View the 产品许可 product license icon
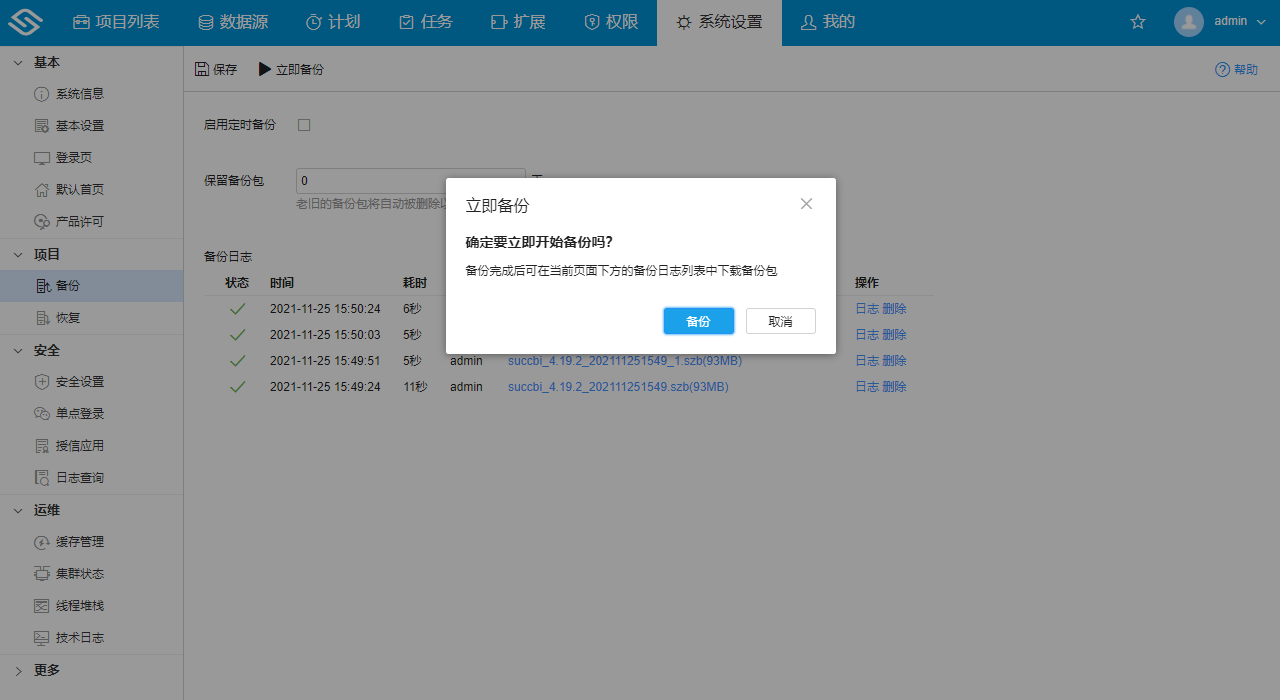This screenshot has height=700, width=1280. 39,221
